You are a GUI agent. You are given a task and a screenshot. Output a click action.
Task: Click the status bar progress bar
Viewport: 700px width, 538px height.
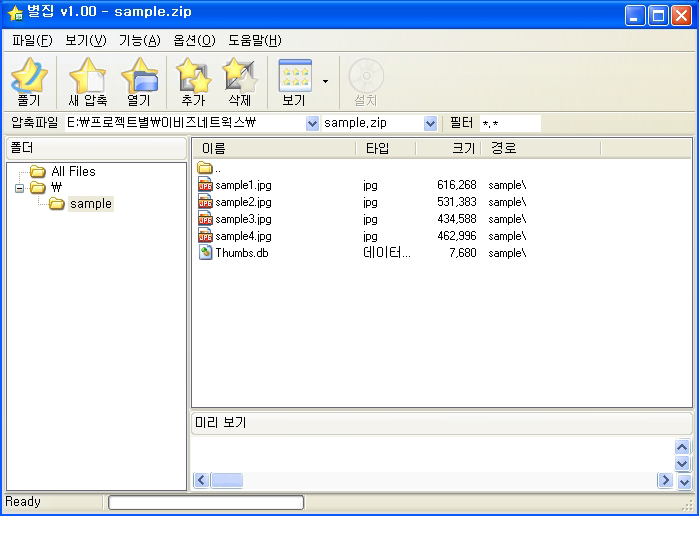click(x=206, y=502)
